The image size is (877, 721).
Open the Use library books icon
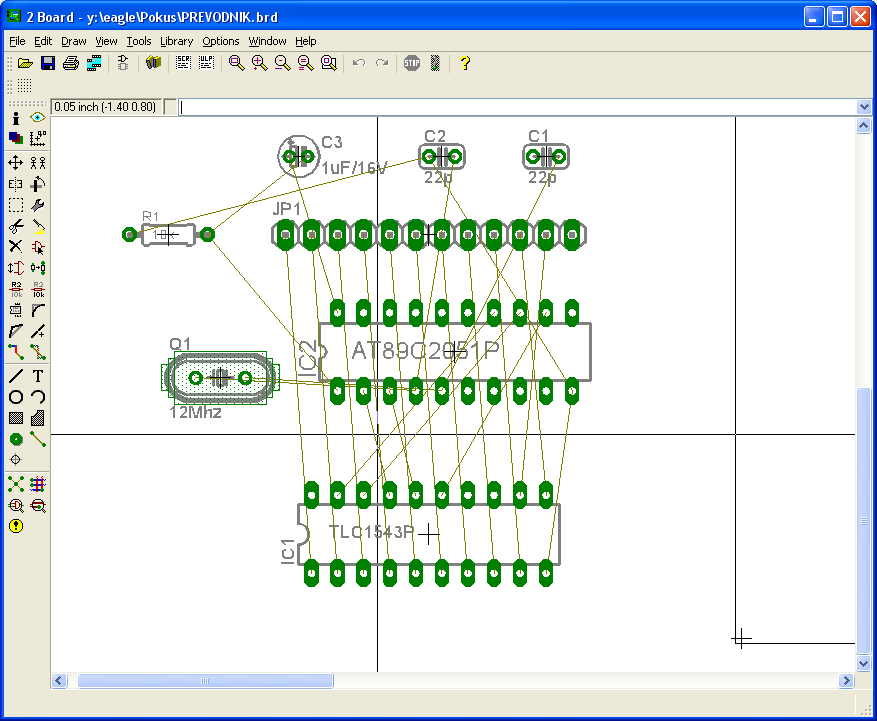click(x=153, y=63)
